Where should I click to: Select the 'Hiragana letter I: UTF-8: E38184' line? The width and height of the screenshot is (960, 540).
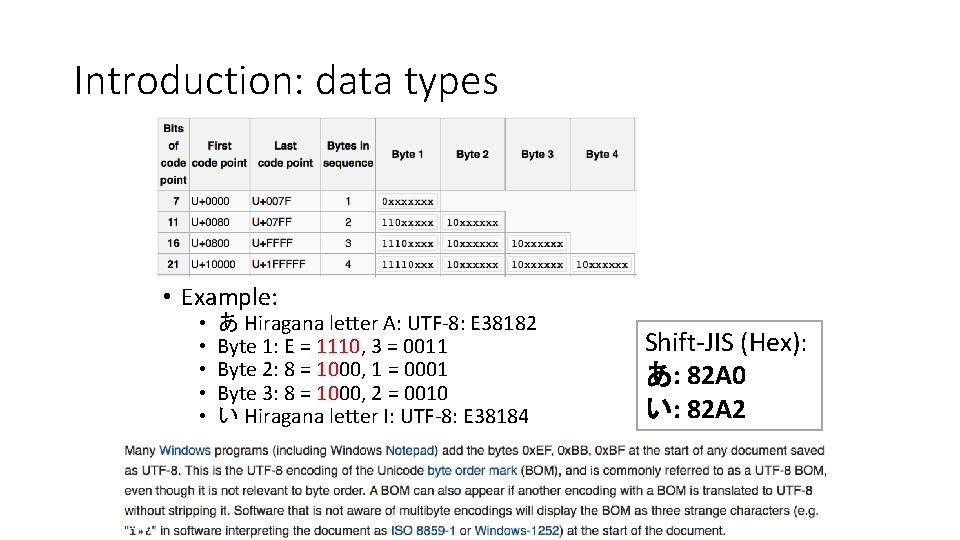click(x=373, y=416)
